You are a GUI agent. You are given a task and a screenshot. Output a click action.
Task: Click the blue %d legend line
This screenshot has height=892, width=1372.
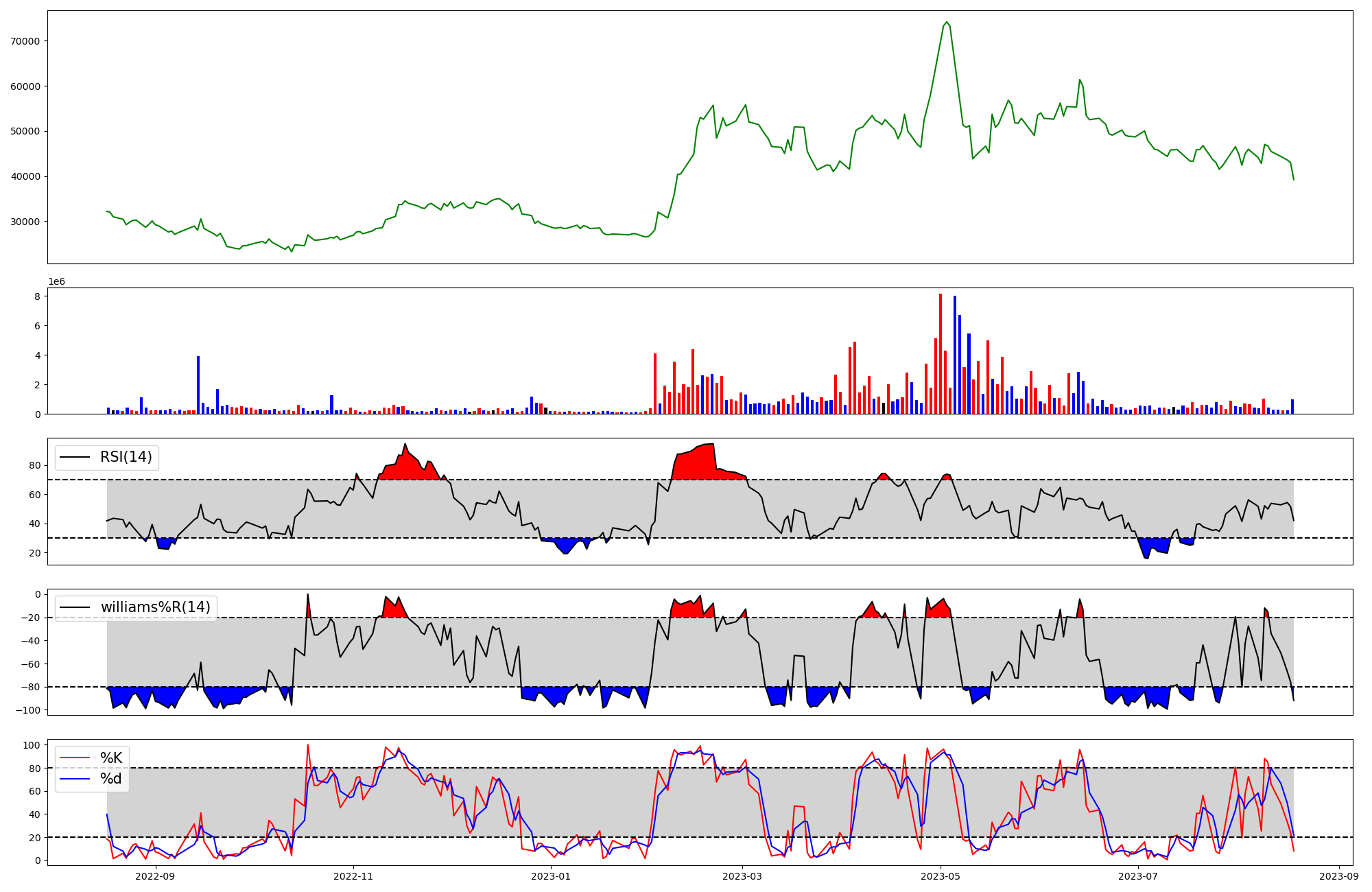click(75, 779)
